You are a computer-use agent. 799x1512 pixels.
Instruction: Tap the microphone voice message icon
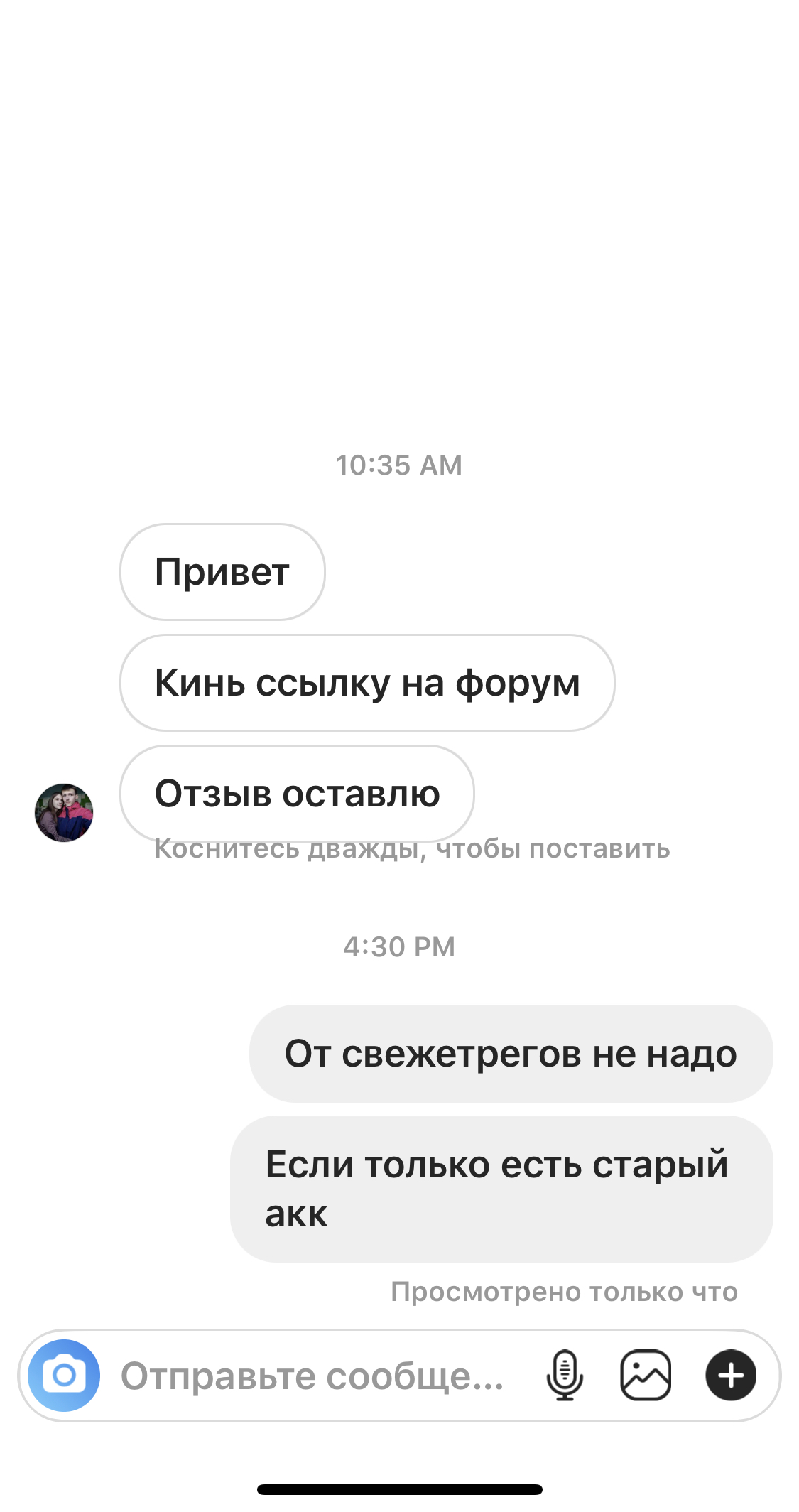[x=565, y=1375]
